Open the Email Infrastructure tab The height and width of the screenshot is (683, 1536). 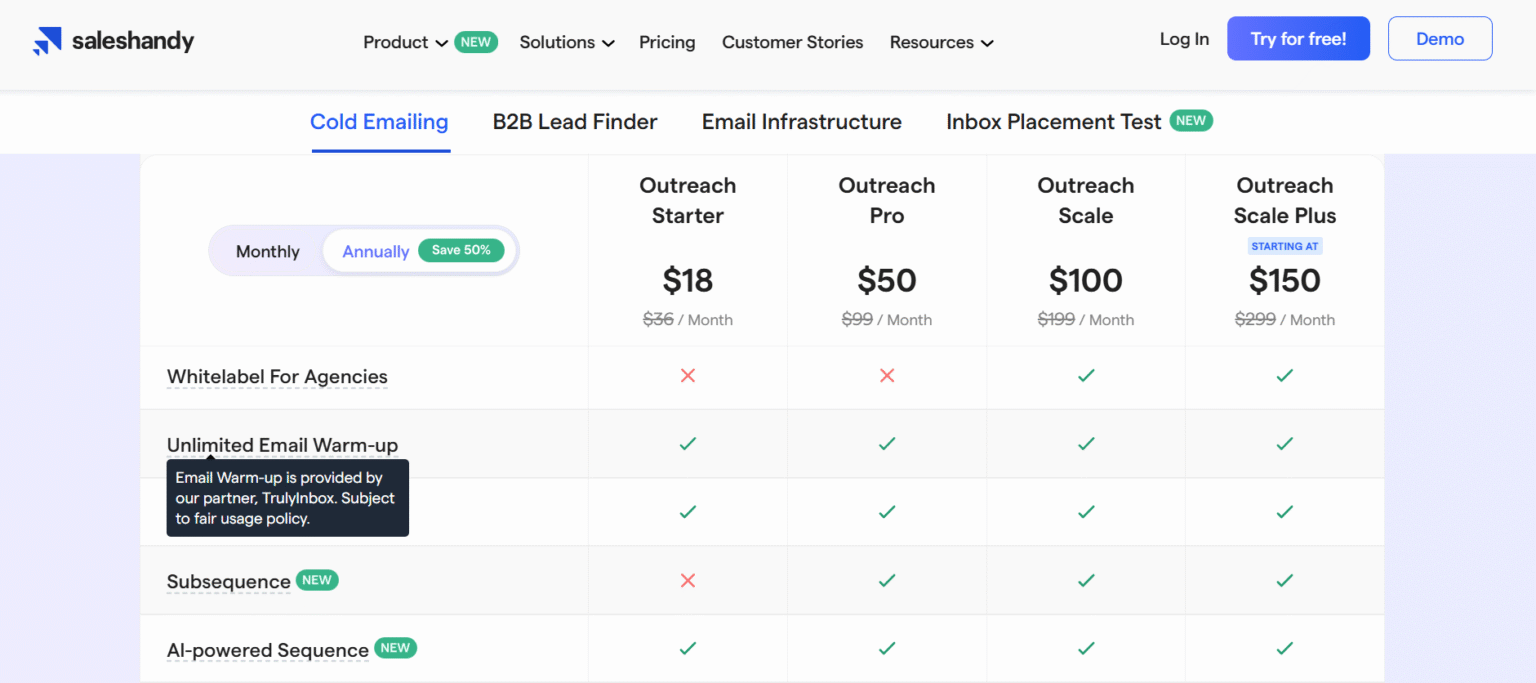tap(801, 122)
